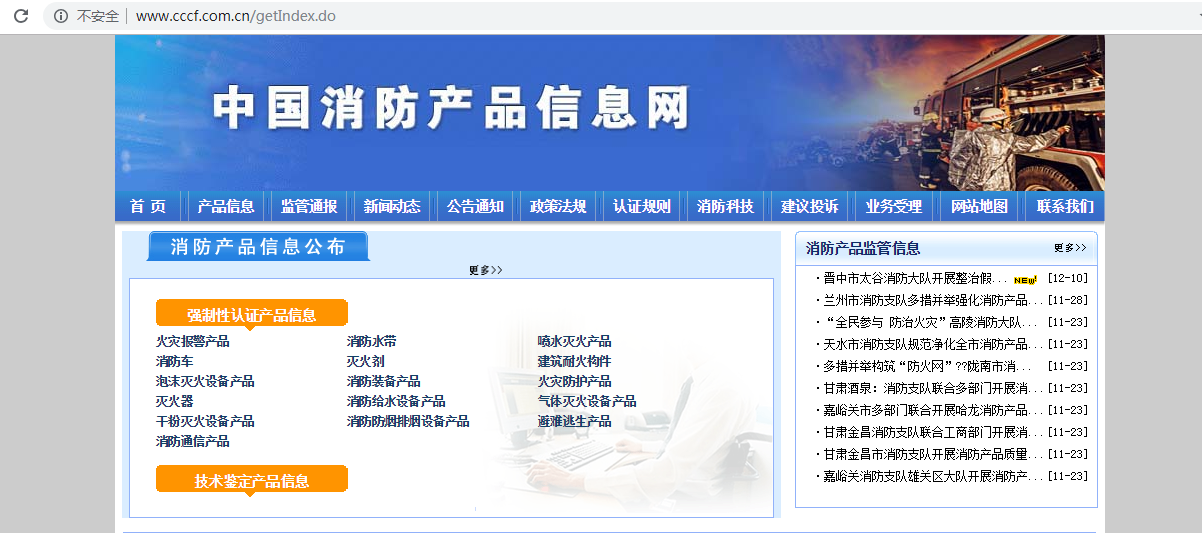The height and width of the screenshot is (533, 1202).
Task: Select 政策法规 from the navigation bar
Action: pos(558,207)
